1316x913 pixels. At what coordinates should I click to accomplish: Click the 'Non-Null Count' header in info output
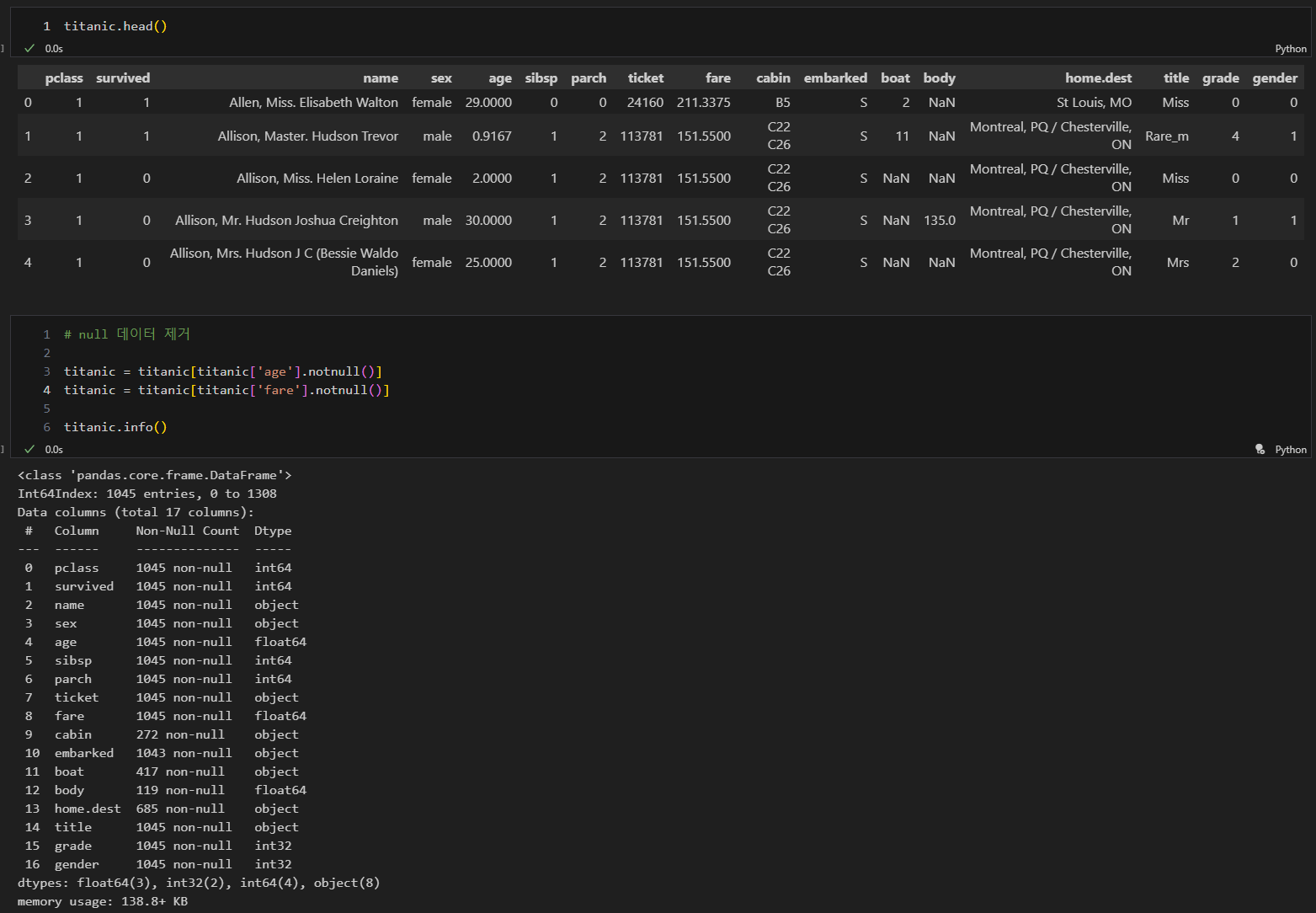click(188, 531)
